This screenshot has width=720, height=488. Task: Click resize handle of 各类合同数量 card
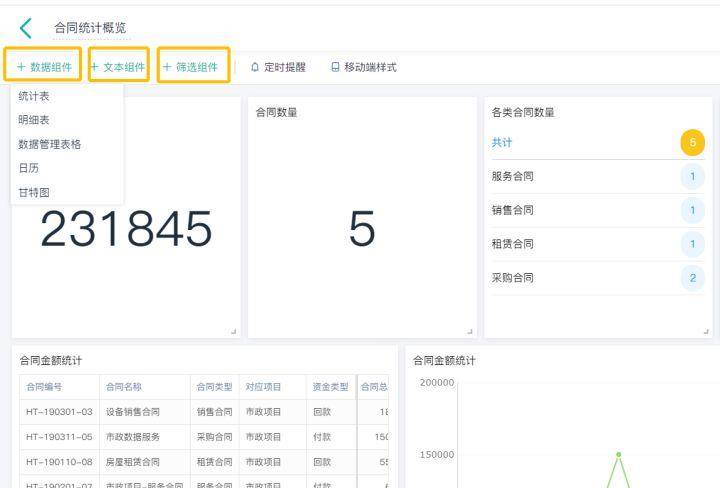(x=706, y=331)
